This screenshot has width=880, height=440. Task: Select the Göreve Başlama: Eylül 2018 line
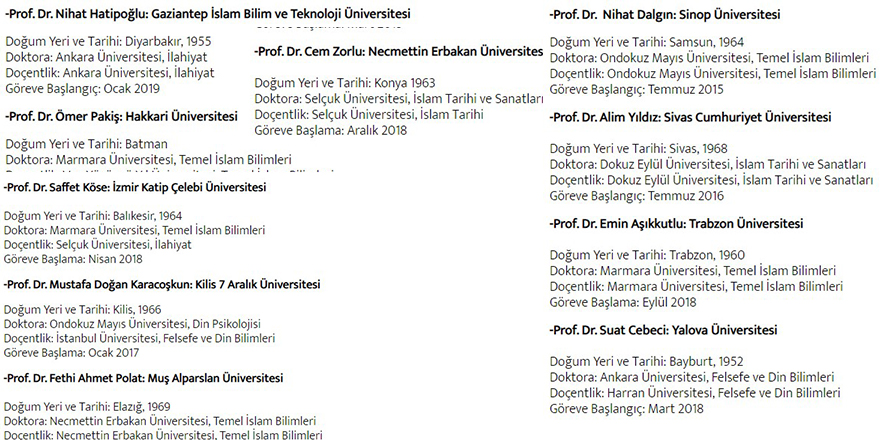click(622, 302)
